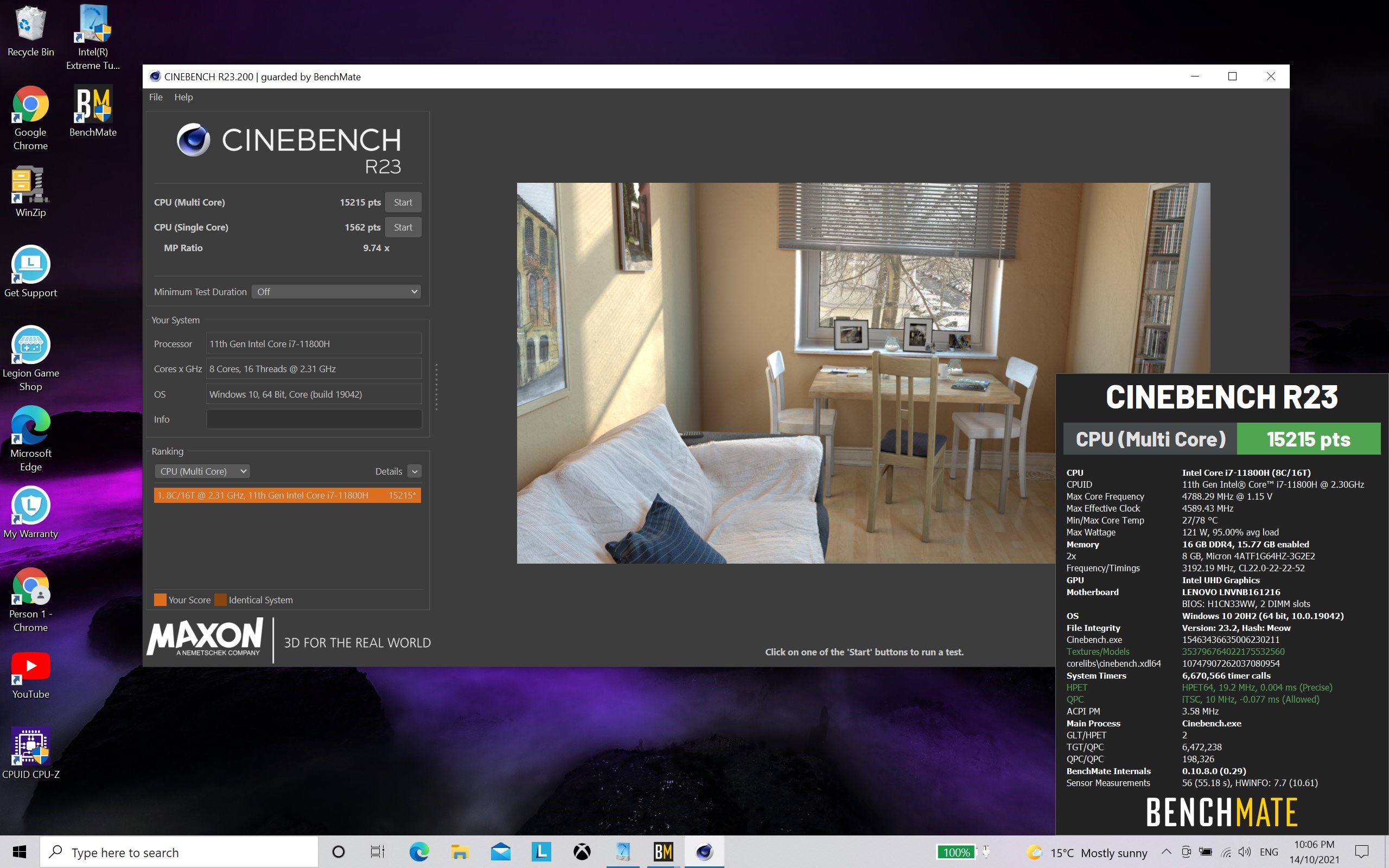Click the taskbar search box
The height and width of the screenshot is (868, 1389).
(x=179, y=852)
